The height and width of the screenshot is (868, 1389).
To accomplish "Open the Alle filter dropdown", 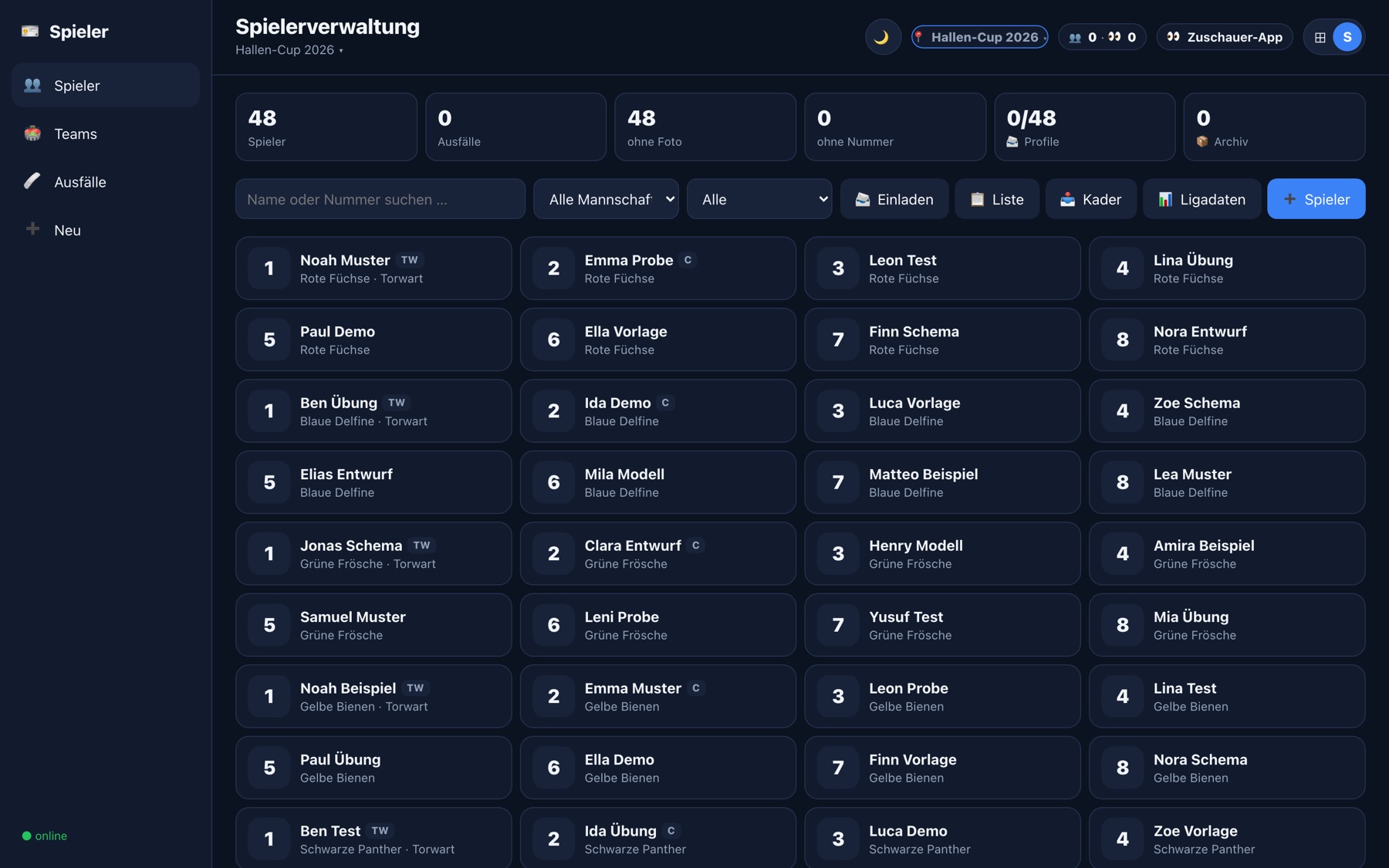I will point(759,199).
